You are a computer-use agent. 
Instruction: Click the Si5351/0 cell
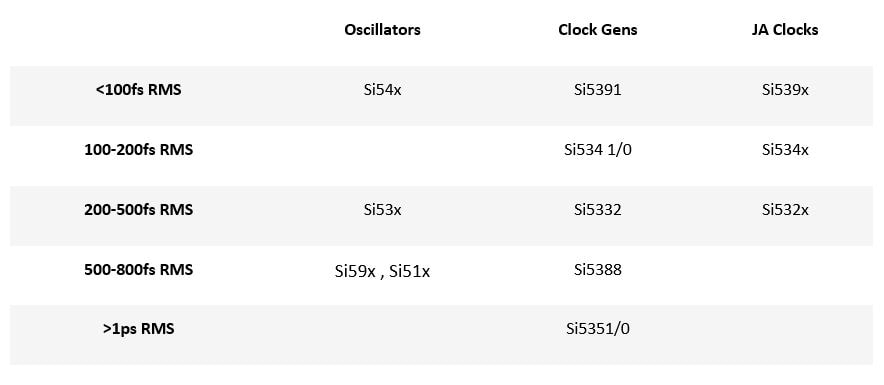[598, 329]
